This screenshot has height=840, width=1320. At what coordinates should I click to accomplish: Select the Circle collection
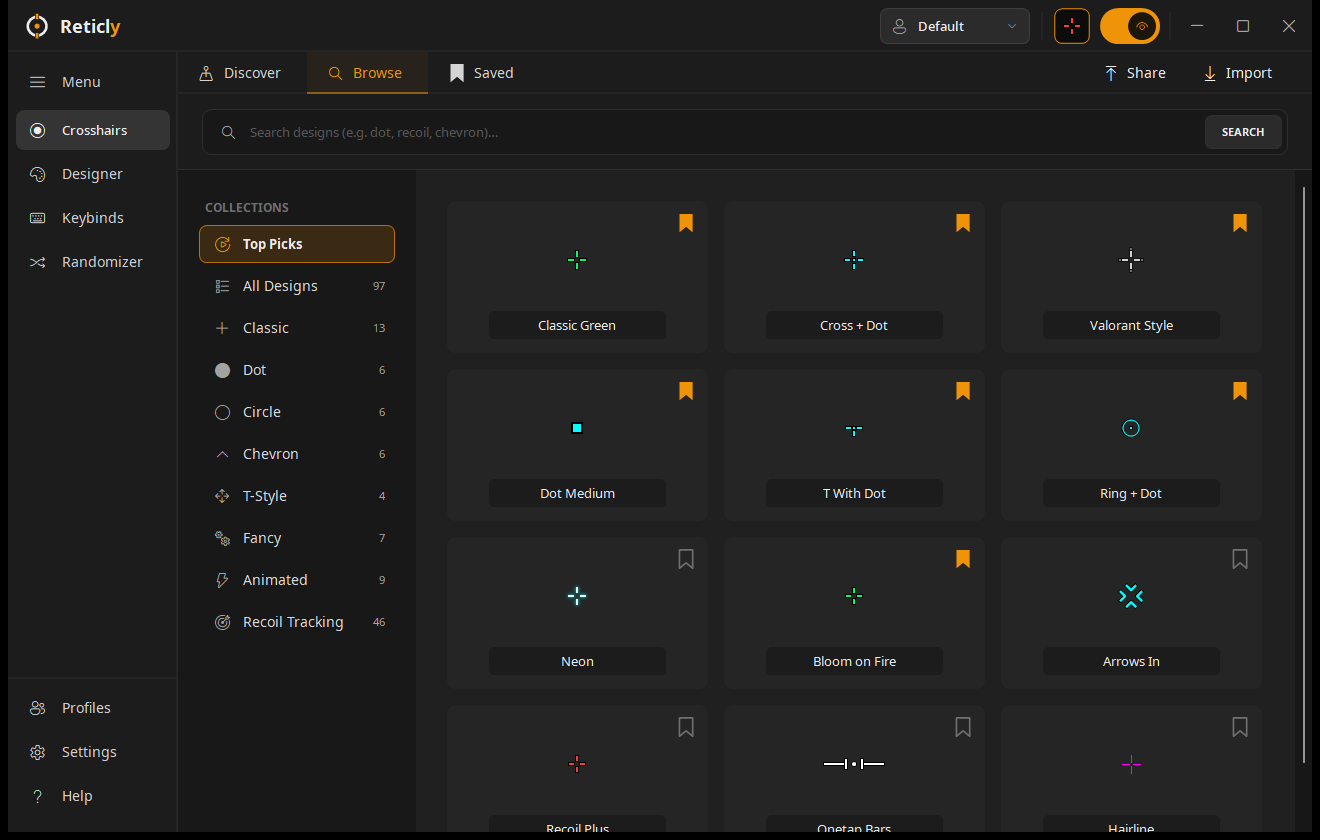(x=297, y=412)
